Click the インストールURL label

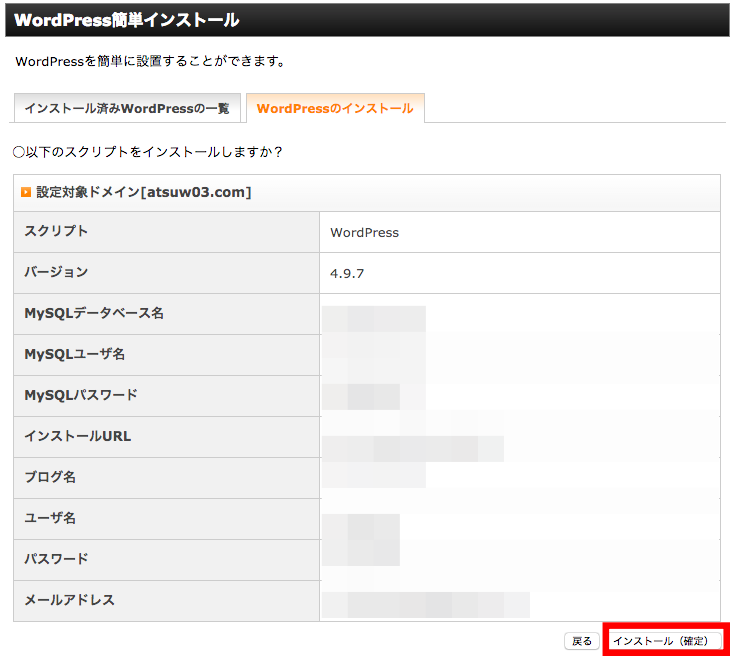click(77, 436)
